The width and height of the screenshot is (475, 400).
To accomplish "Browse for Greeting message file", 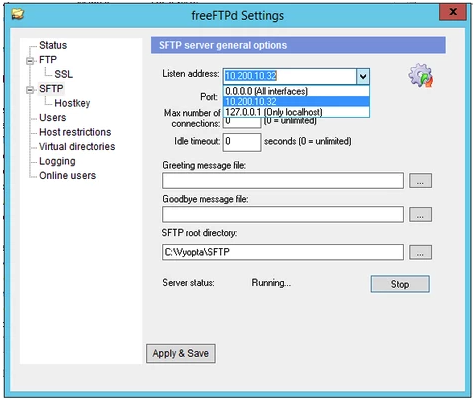I will pos(420,181).
